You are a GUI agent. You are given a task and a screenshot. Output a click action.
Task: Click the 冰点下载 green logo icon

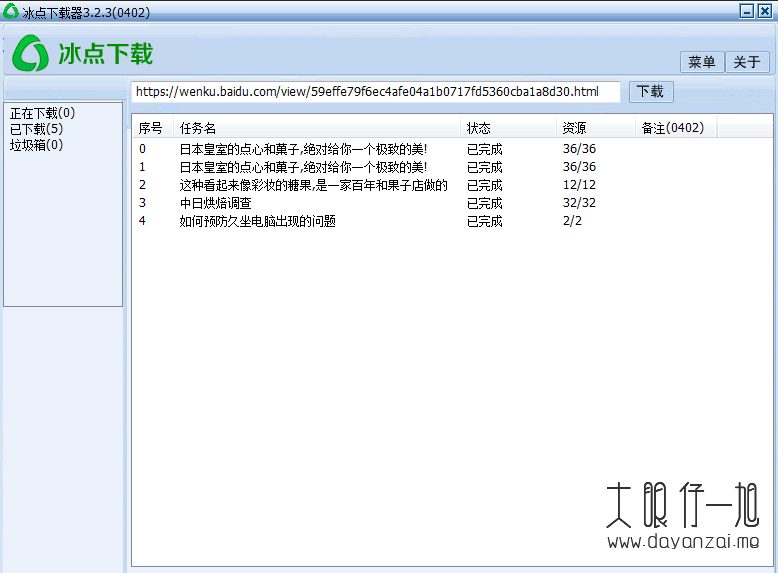(x=30, y=53)
